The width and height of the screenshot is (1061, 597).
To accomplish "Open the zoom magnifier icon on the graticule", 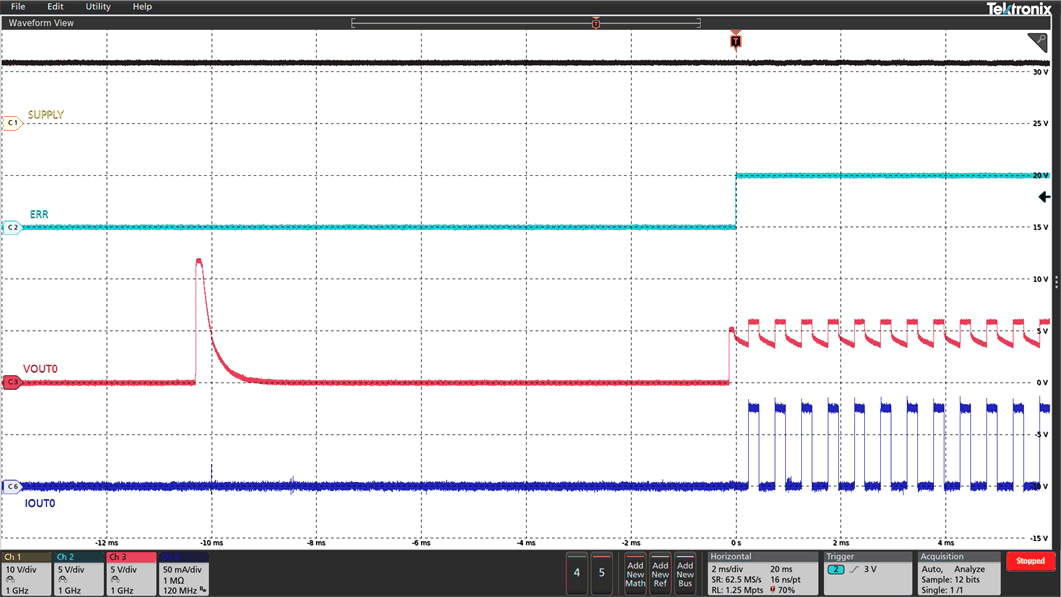I will point(1038,44).
